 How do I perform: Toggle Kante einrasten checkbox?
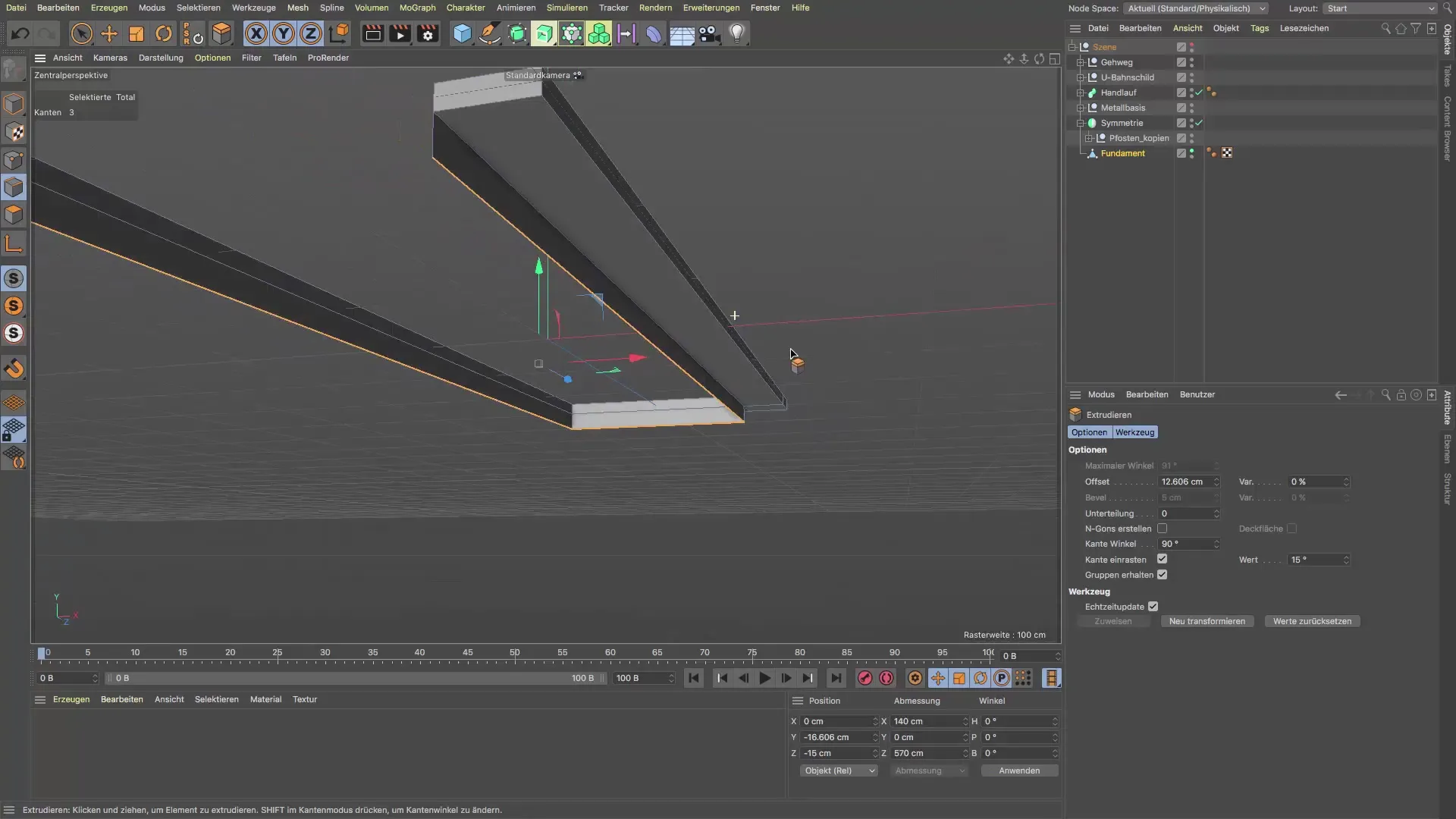[1162, 559]
